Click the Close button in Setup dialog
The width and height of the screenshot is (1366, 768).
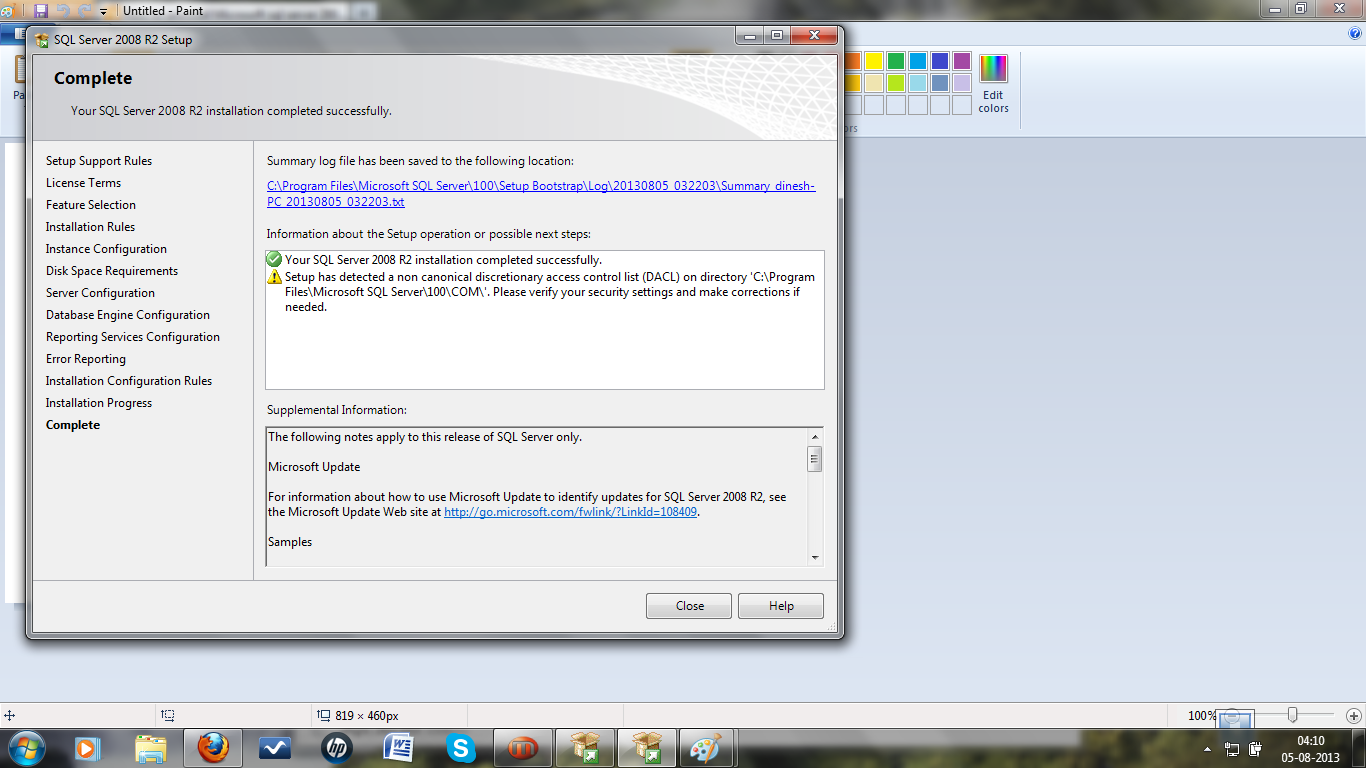point(689,606)
